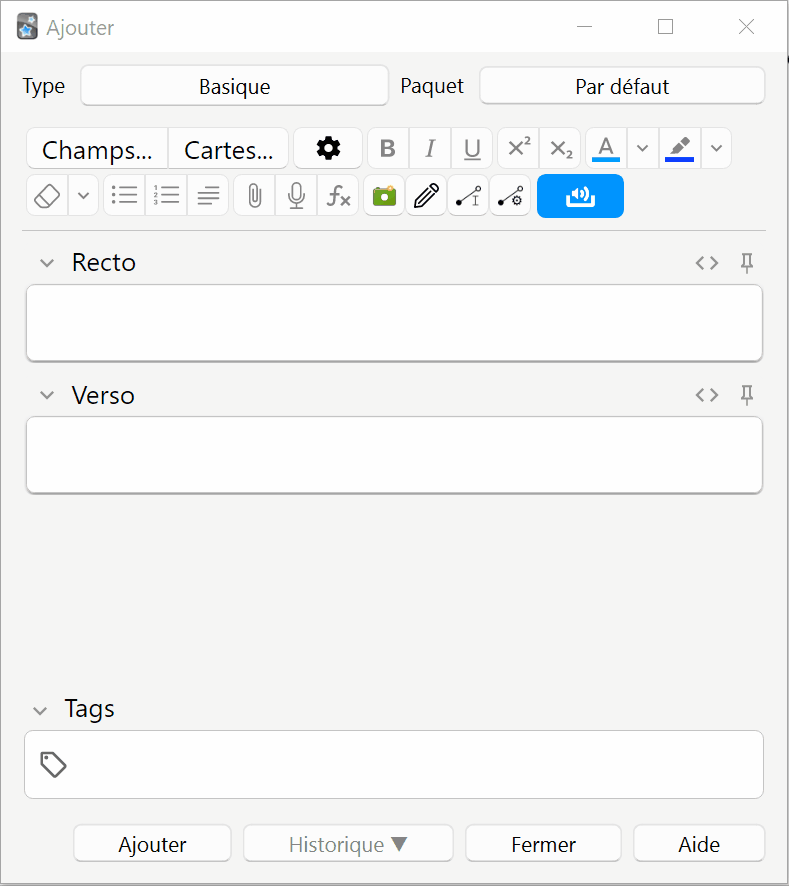Click the connector with gear icon
789x886 pixels.
coord(510,196)
